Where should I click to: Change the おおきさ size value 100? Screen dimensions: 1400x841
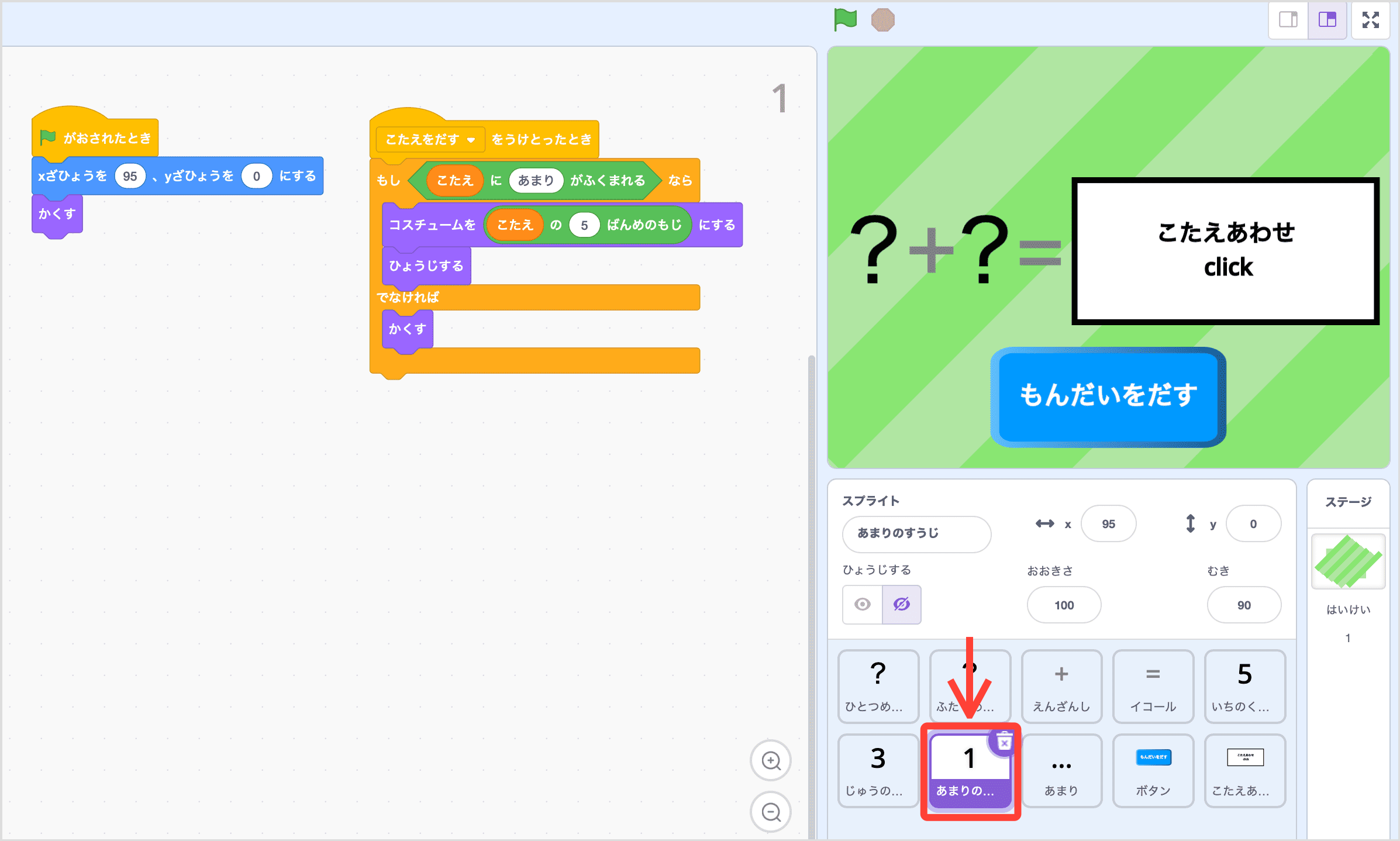pyautogui.click(x=1063, y=605)
